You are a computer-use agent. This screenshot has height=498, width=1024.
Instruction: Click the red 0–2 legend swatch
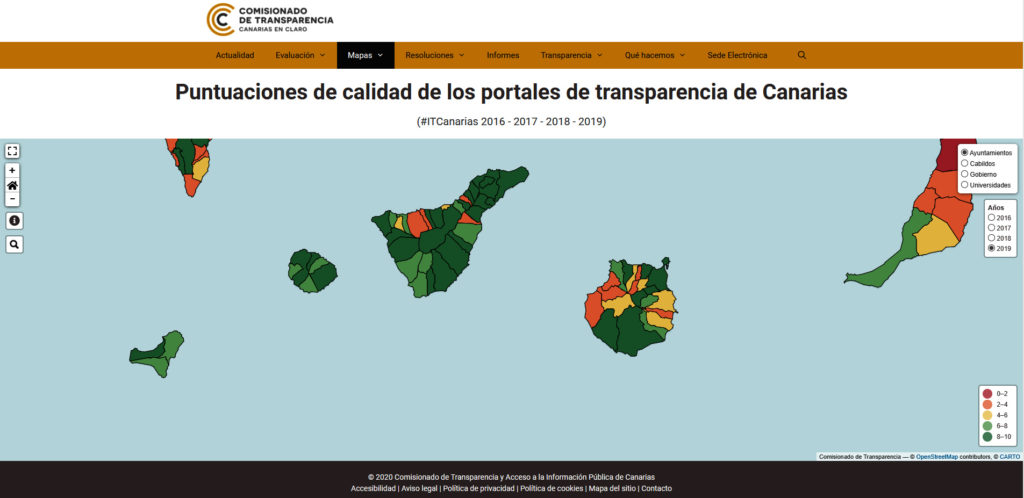pyautogui.click(x=987, y=393)
